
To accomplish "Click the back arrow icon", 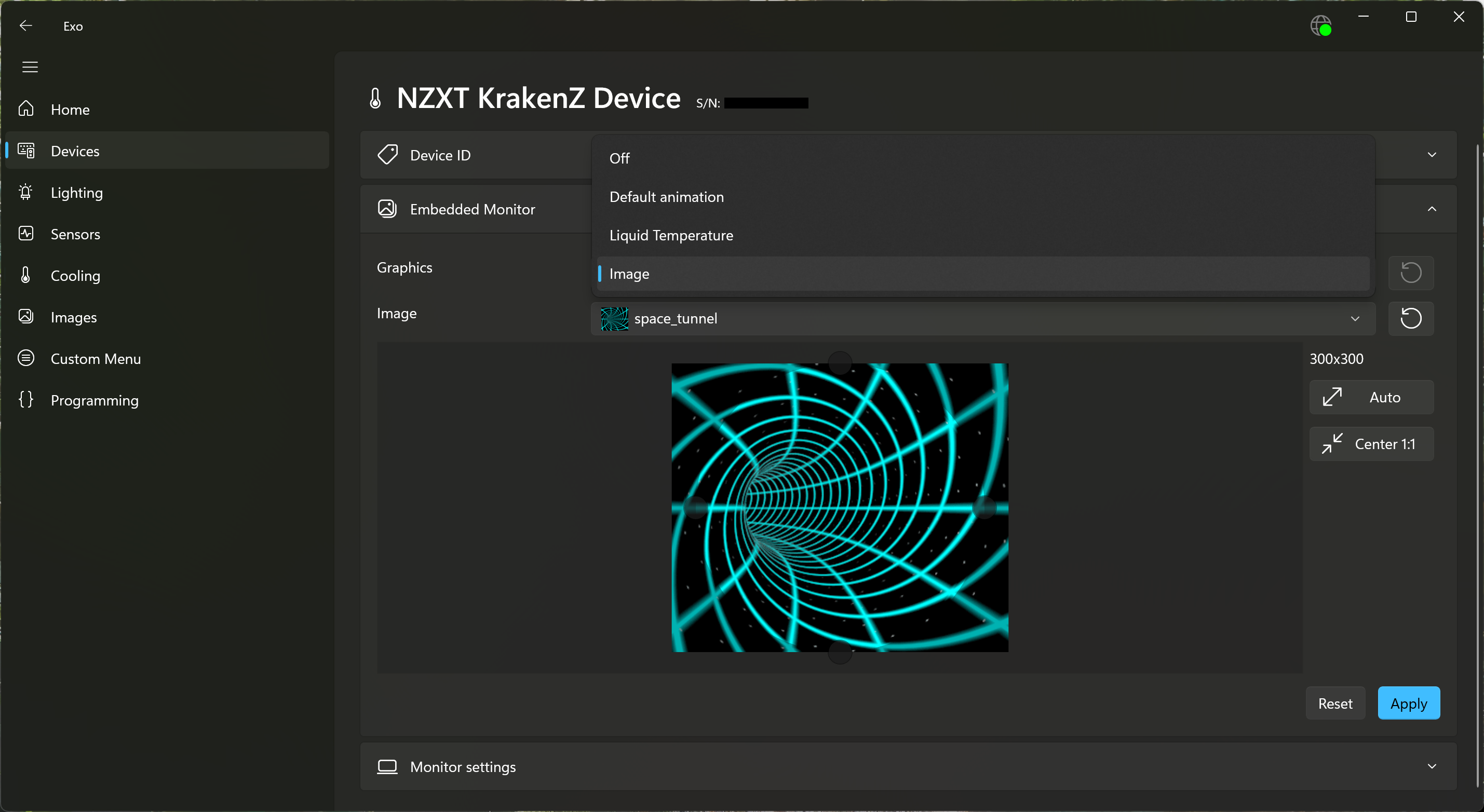I will [25, 26].
